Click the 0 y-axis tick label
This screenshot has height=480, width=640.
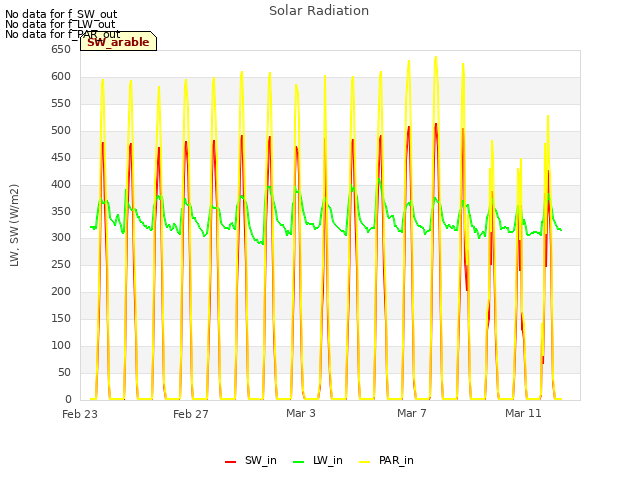tap(68, 399)
